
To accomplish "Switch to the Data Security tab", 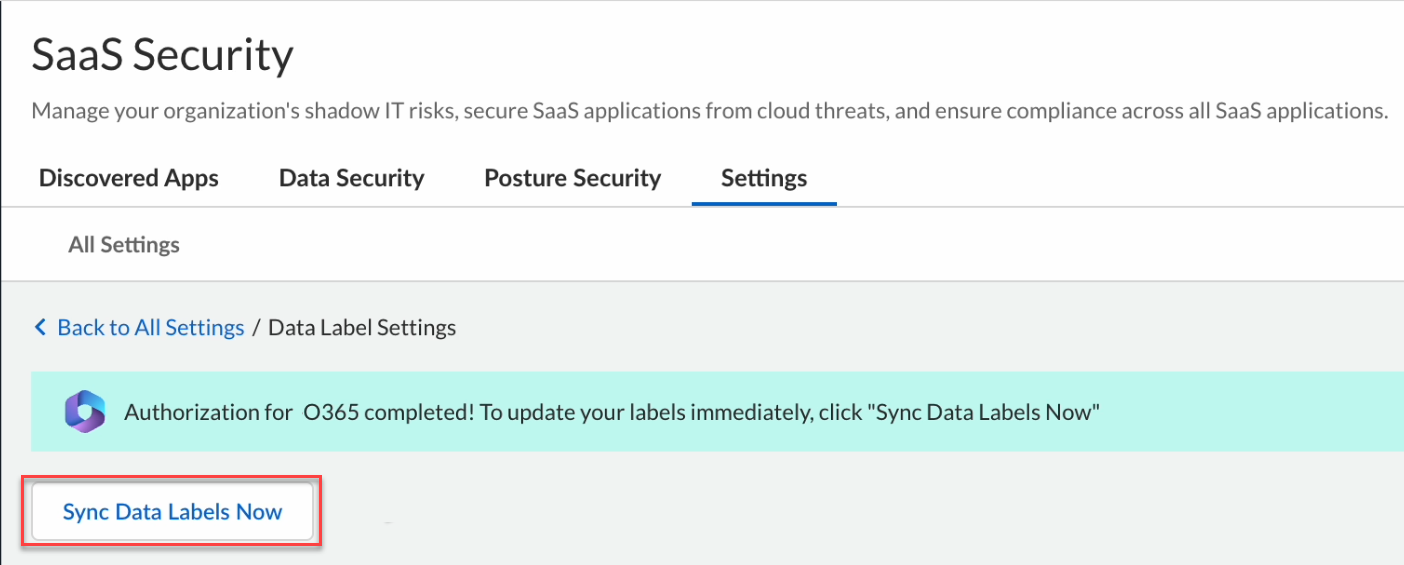I will pos(351,178).
